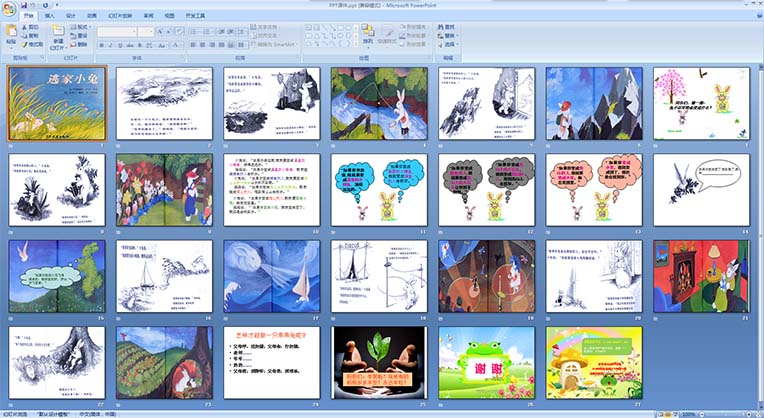Image resolution: width=764 pixels, height=418 pixels.
Task: Open the Select dropdown in editing group
Action: [x=448, y=44]
